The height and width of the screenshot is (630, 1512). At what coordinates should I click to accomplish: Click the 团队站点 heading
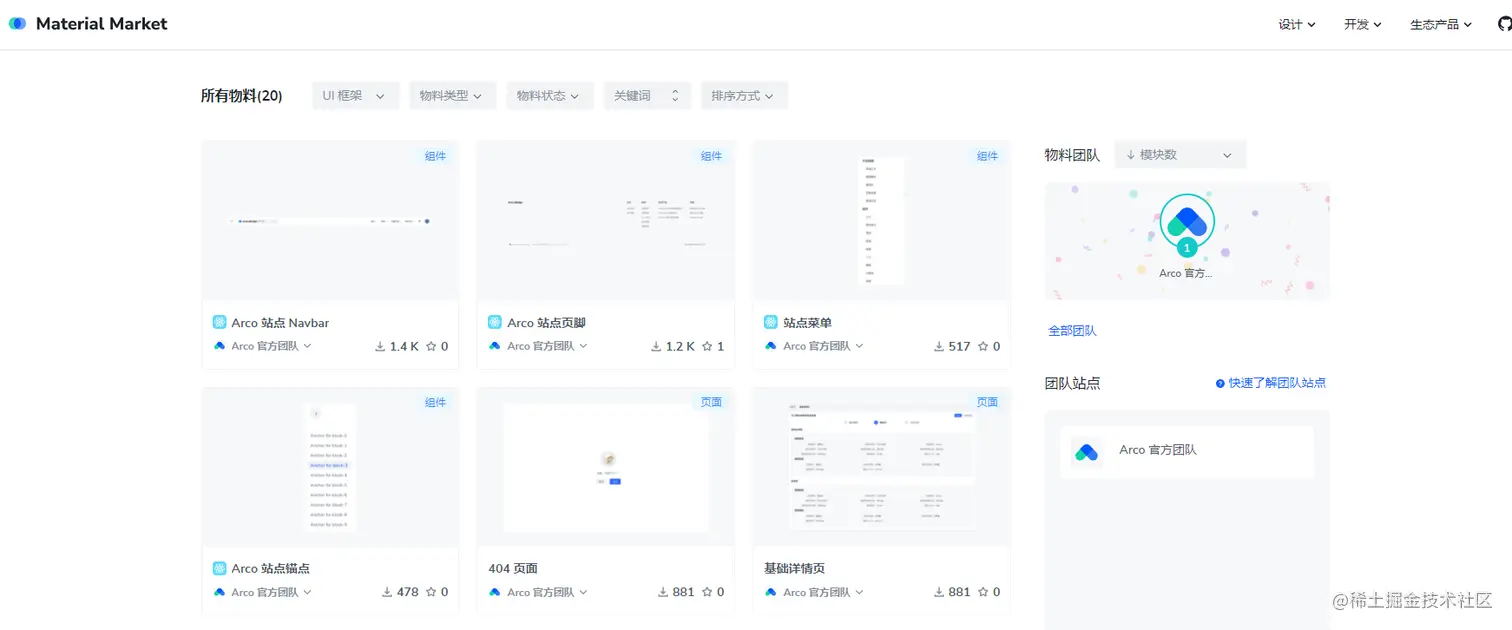(x=1072, y=383)
